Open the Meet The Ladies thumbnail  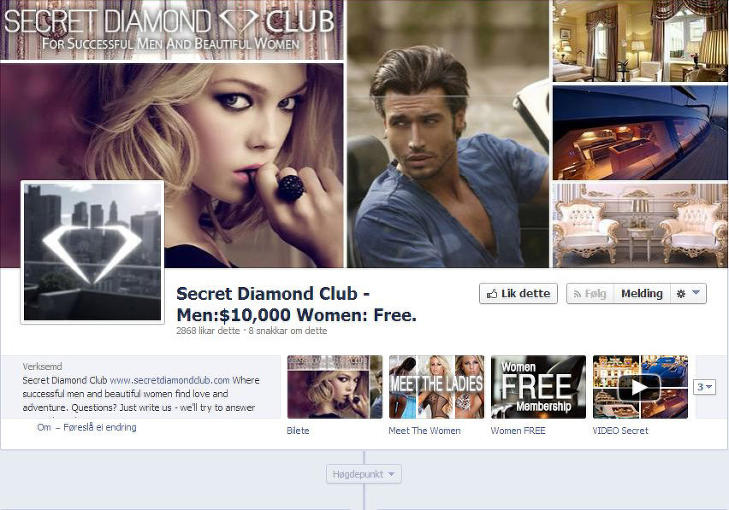[437, 387]
